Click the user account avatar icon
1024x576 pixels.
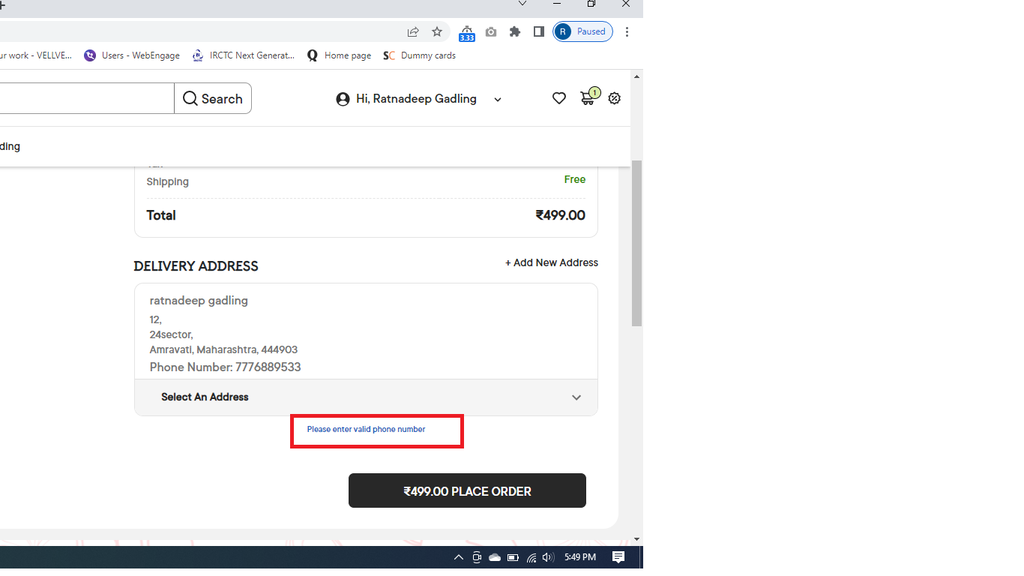pos(343,99)
